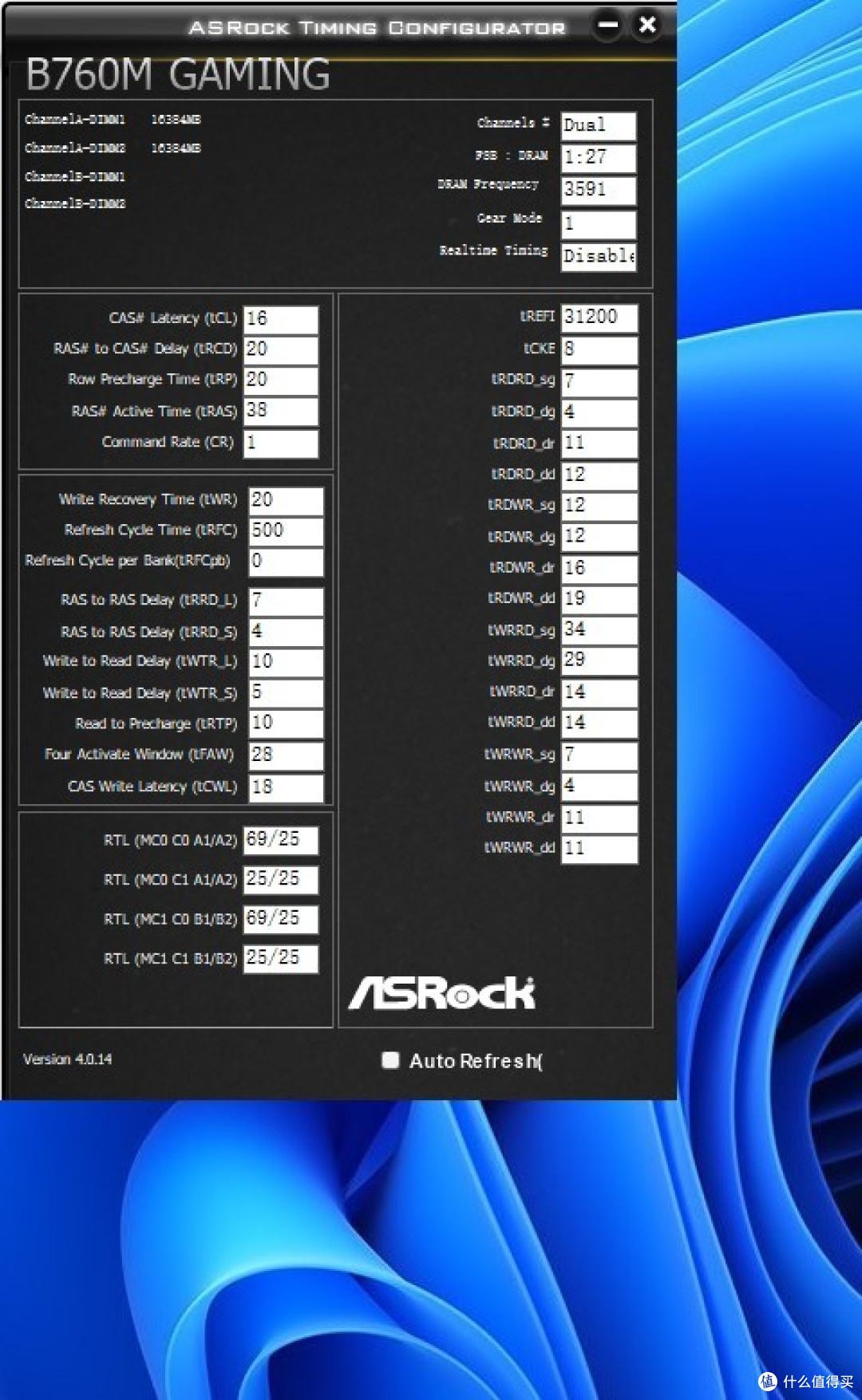
Task: Click the ChannelB-DIMM2 label
Action: tap(75, 204)
